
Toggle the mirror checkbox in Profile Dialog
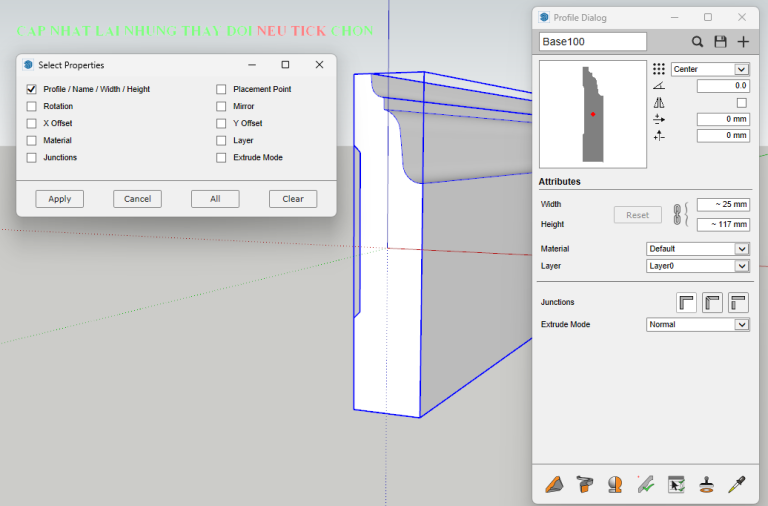(x=742, y=103)
